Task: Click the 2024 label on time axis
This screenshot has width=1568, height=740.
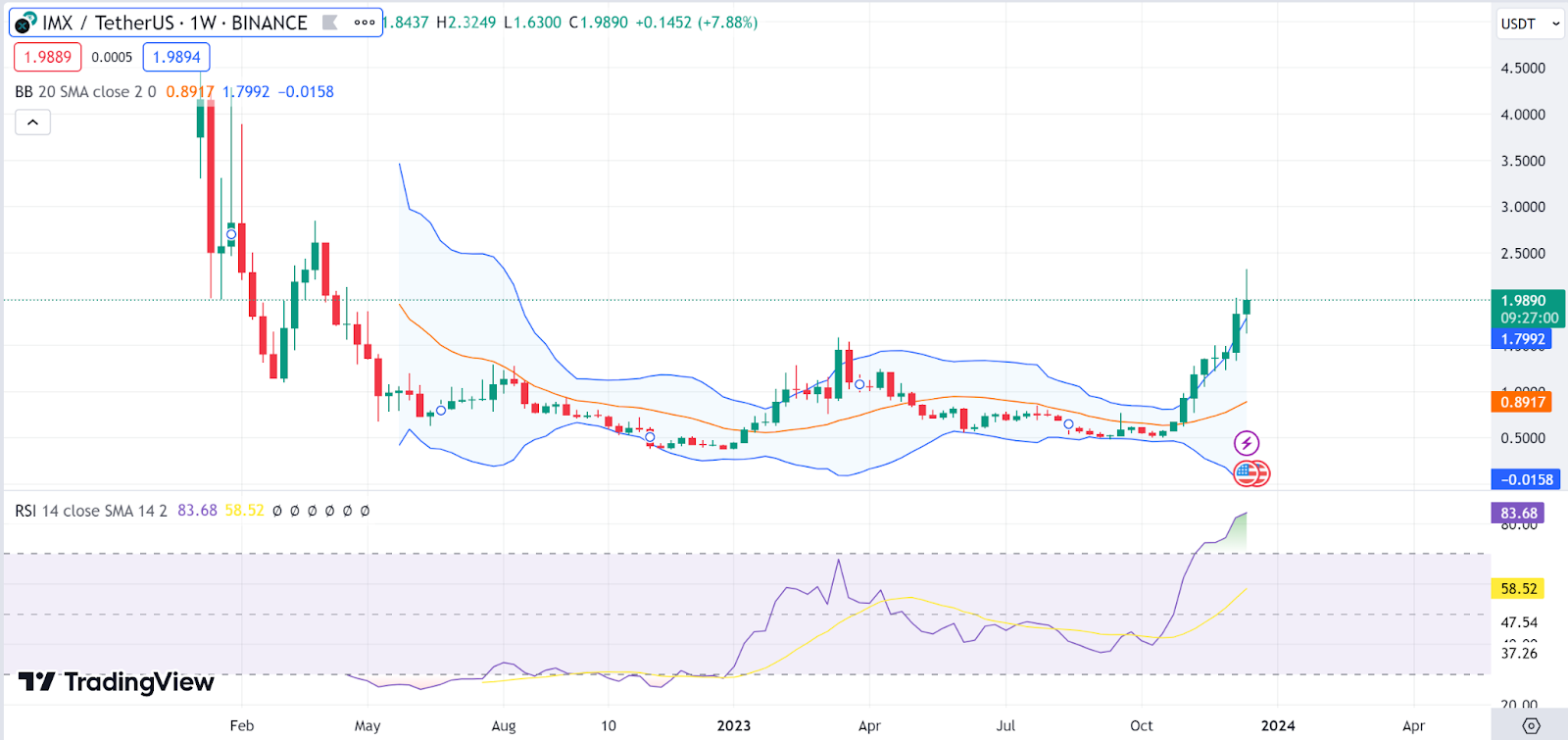Action: pos(1278,725)
